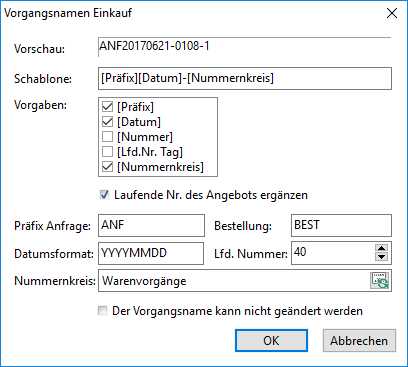The image size is (408, 367).
Task: Click the Vorgangsnamen Einkauf title text
Action: (68, 13)
